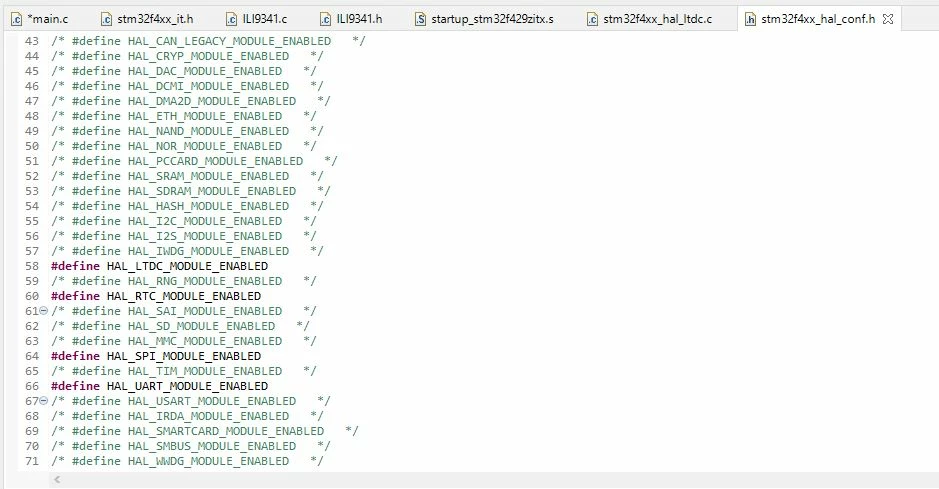
Task: Switch to the *main.c tab
Action: [x=40, y=19]
